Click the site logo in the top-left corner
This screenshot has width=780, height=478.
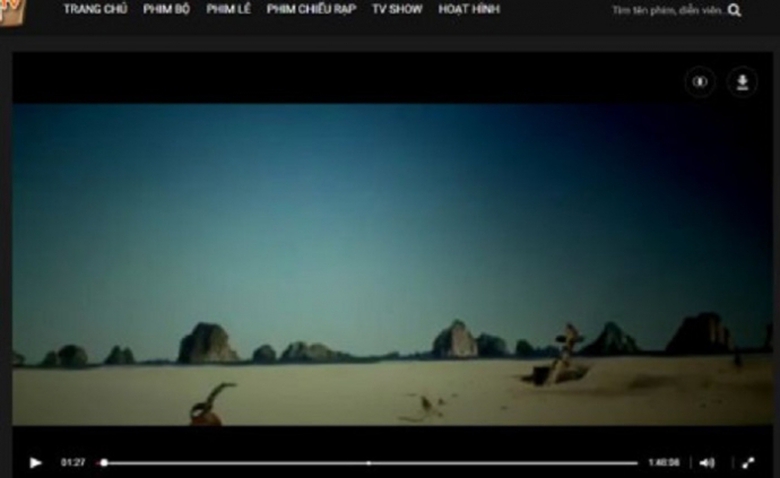pos(13,11)
